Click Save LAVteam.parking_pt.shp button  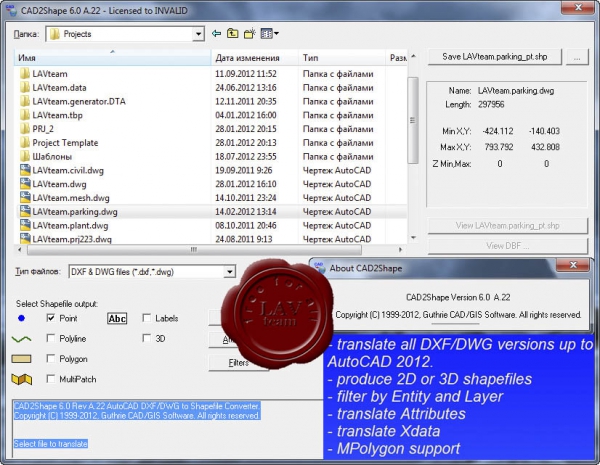[x=495, y=57]
